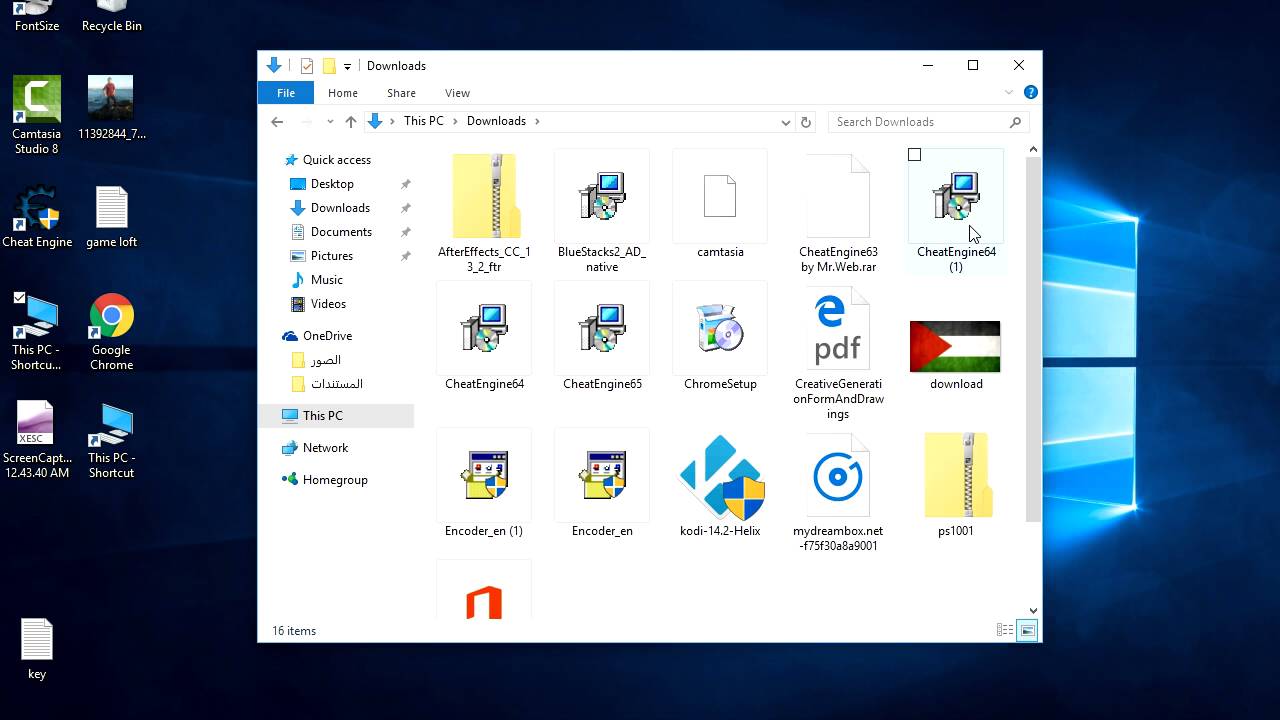Open Documents in the navigation pane
The width and height of the screenshot is (1280, 720).
coord(341,232)
